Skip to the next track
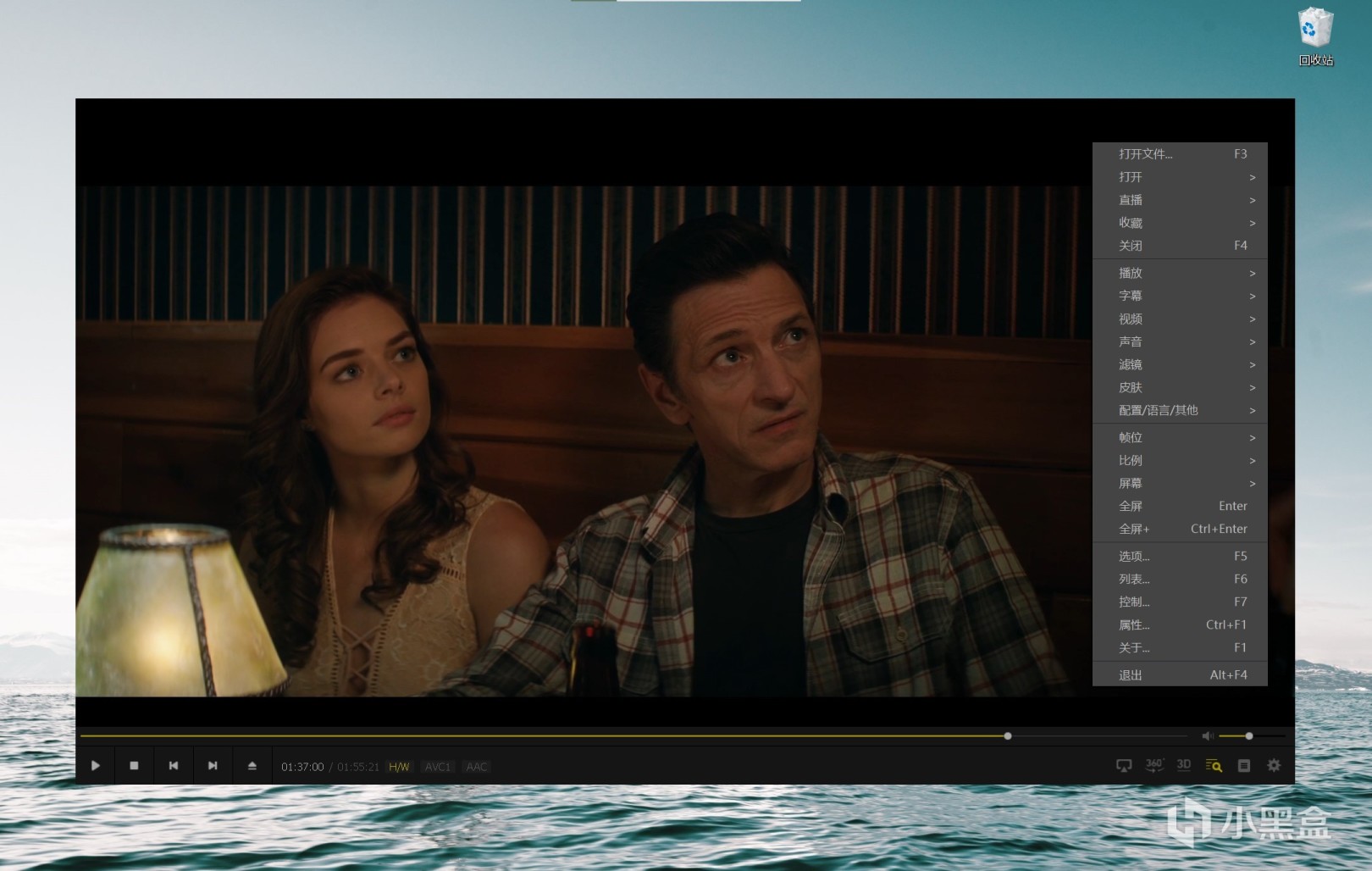Image resolution: width=1372 pixels, height=871 pixels. click(213, 766)
